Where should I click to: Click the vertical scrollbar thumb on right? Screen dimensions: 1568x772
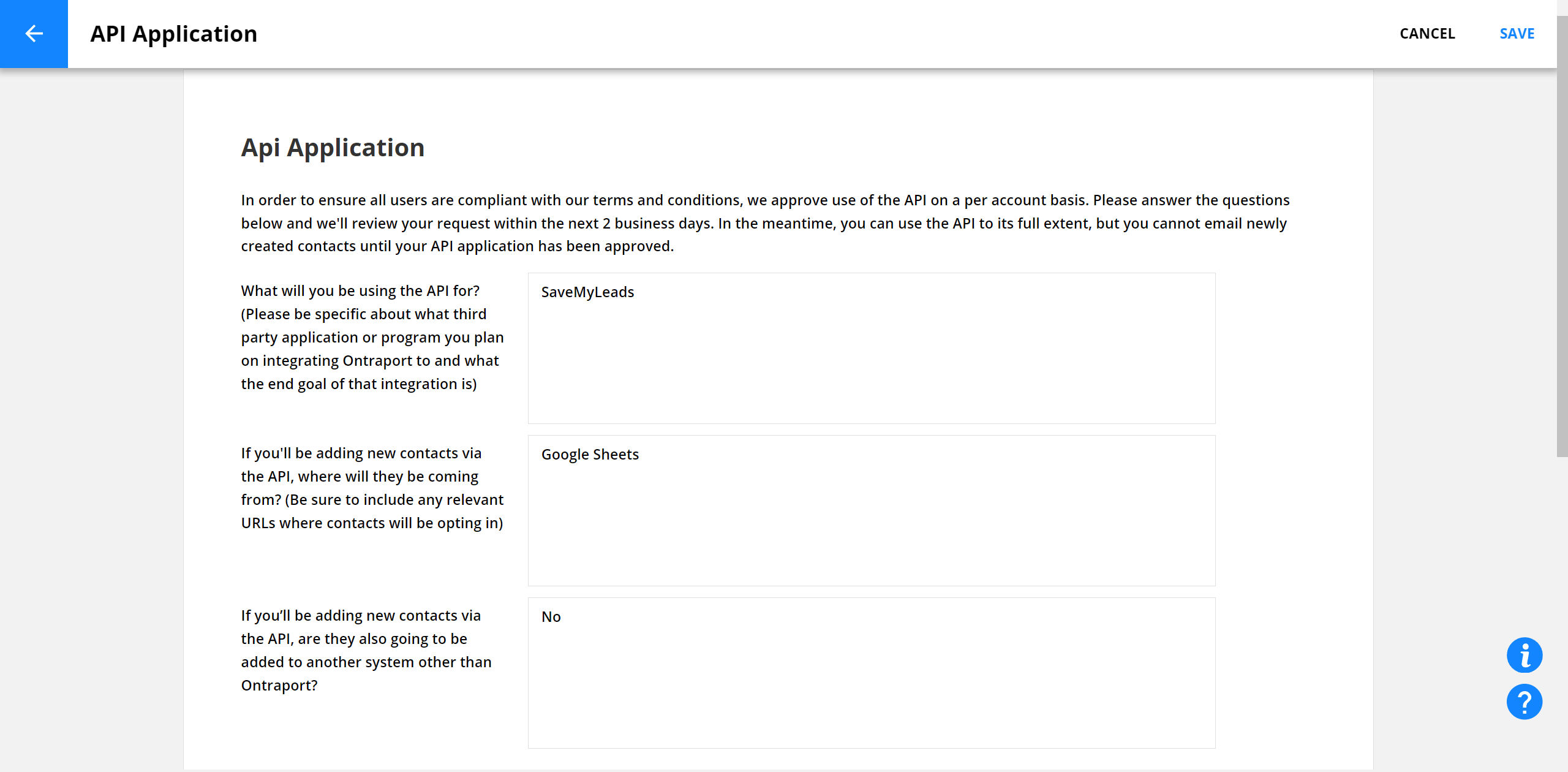click(x=1562, y=236)
